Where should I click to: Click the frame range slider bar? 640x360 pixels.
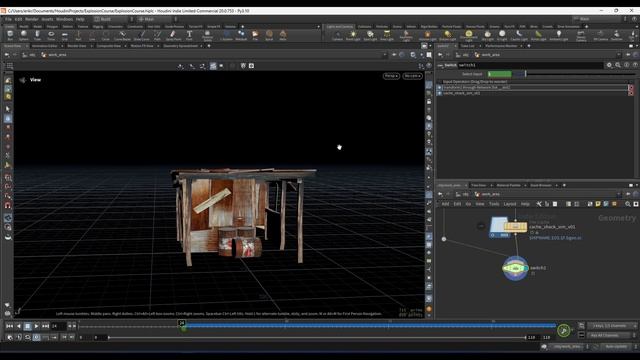pos(317,338)
